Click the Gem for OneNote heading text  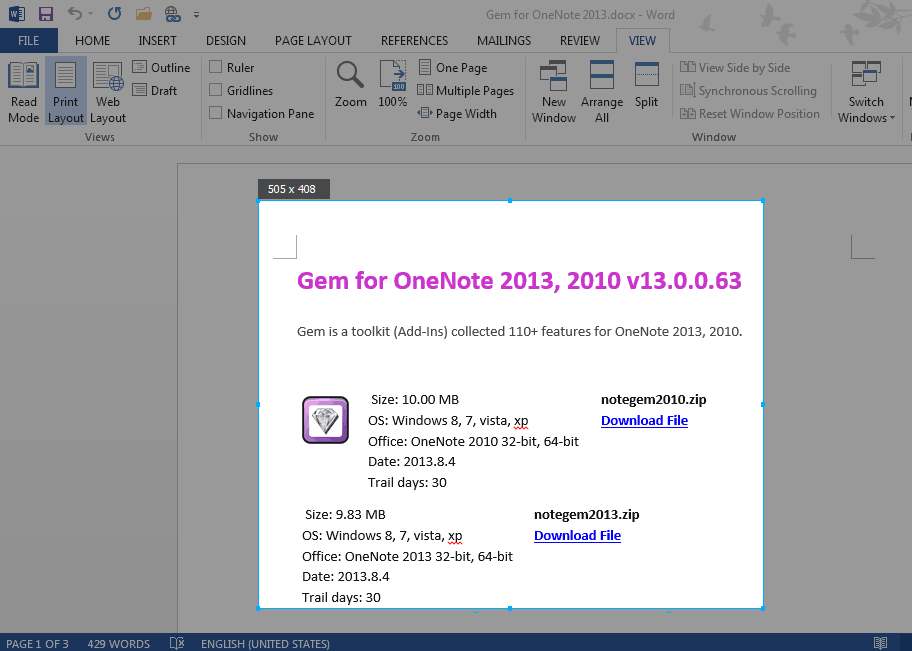[x=519, y=281]
